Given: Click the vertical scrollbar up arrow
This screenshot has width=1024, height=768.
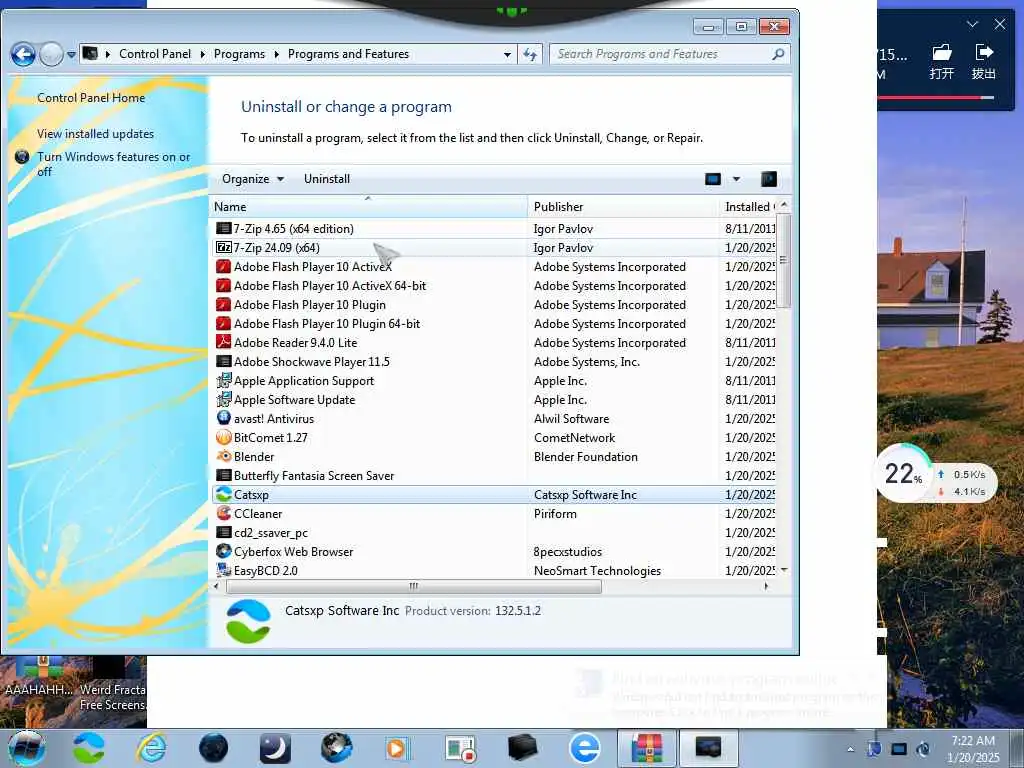Looking at the screenshot, I should coord(784,204).
